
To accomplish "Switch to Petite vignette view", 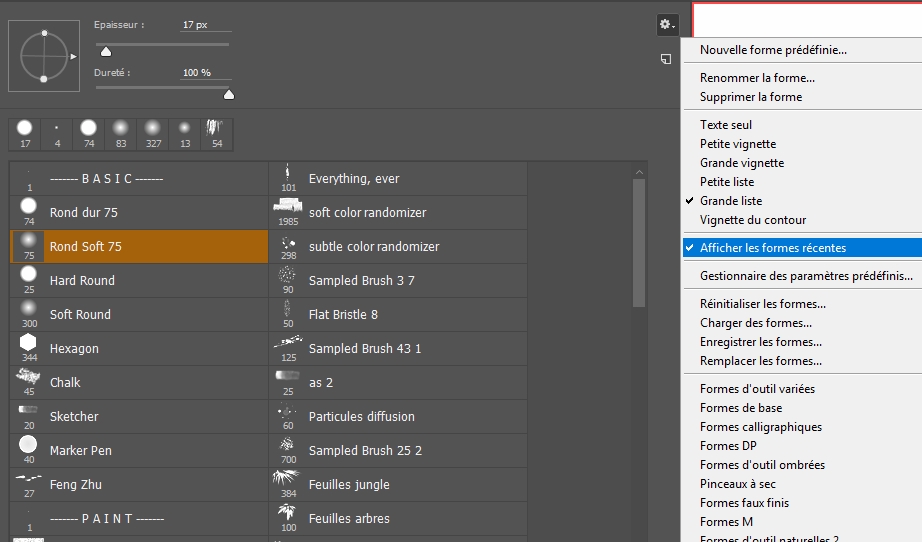I will (738, 144).
